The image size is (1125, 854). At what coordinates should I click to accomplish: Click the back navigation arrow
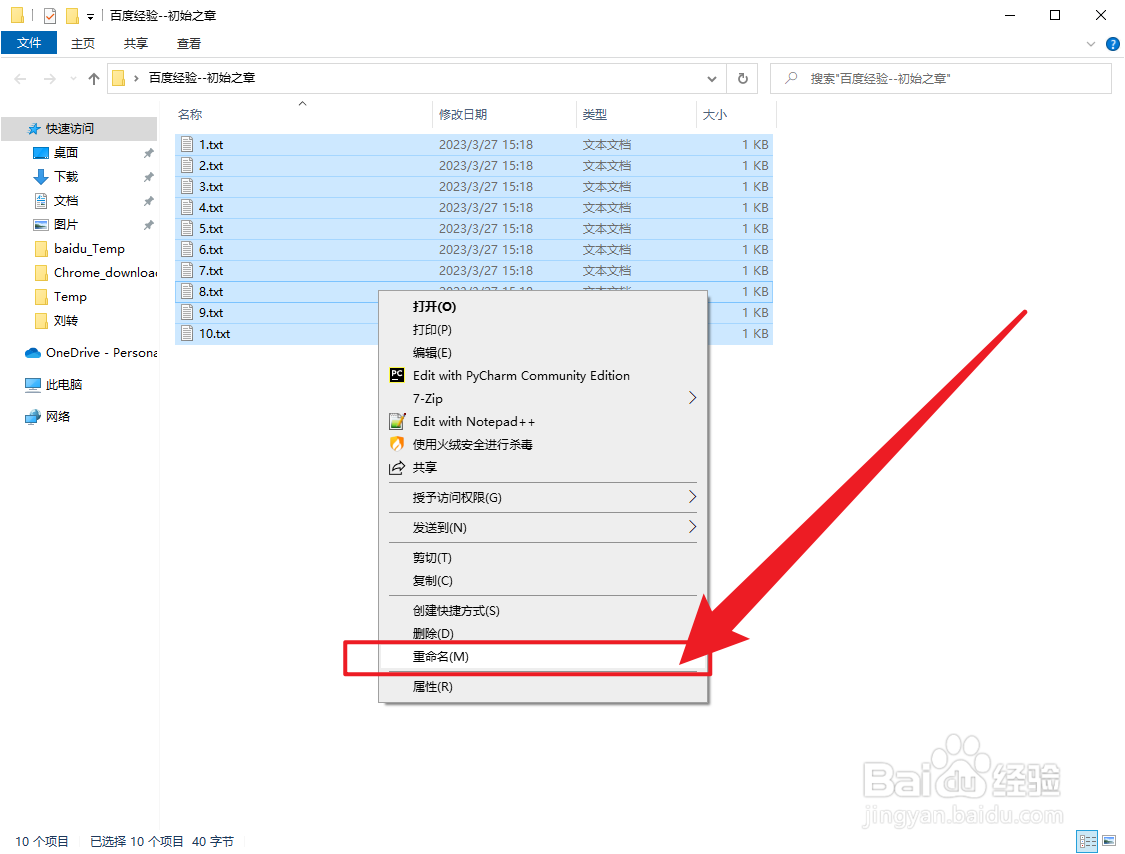pyautogui.click(x=20, y=77)
